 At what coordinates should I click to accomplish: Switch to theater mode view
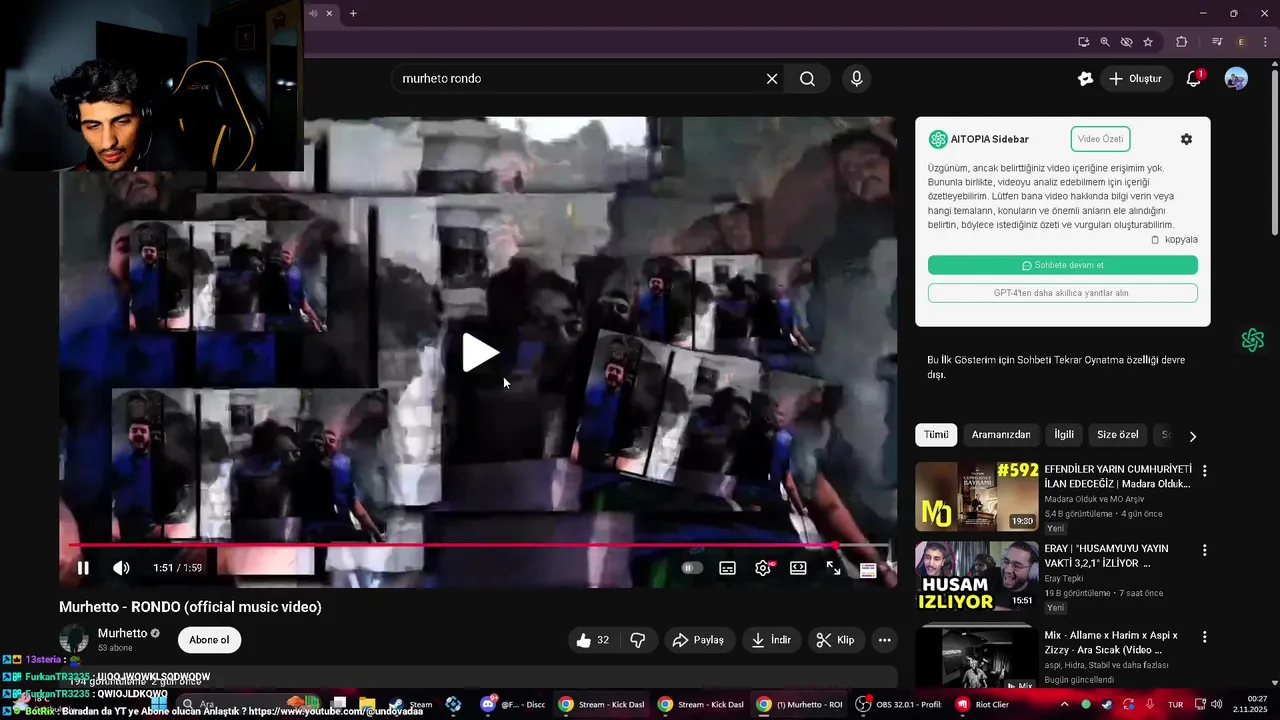(x=798, y=568)
